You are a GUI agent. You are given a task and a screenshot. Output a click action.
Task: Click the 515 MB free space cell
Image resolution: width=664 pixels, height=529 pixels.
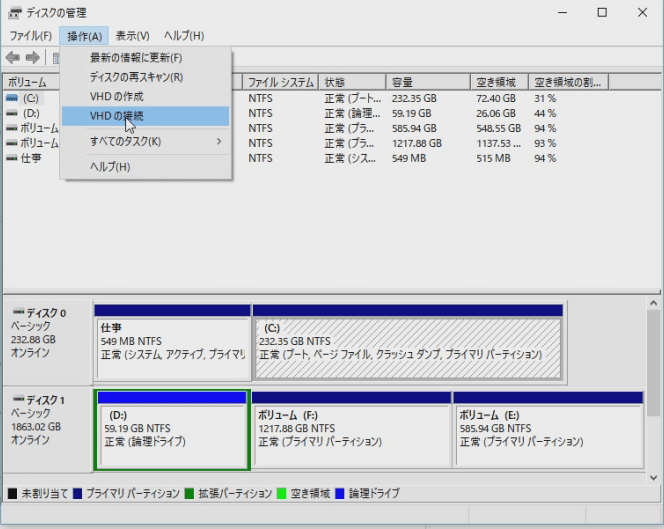pos(493,158)
